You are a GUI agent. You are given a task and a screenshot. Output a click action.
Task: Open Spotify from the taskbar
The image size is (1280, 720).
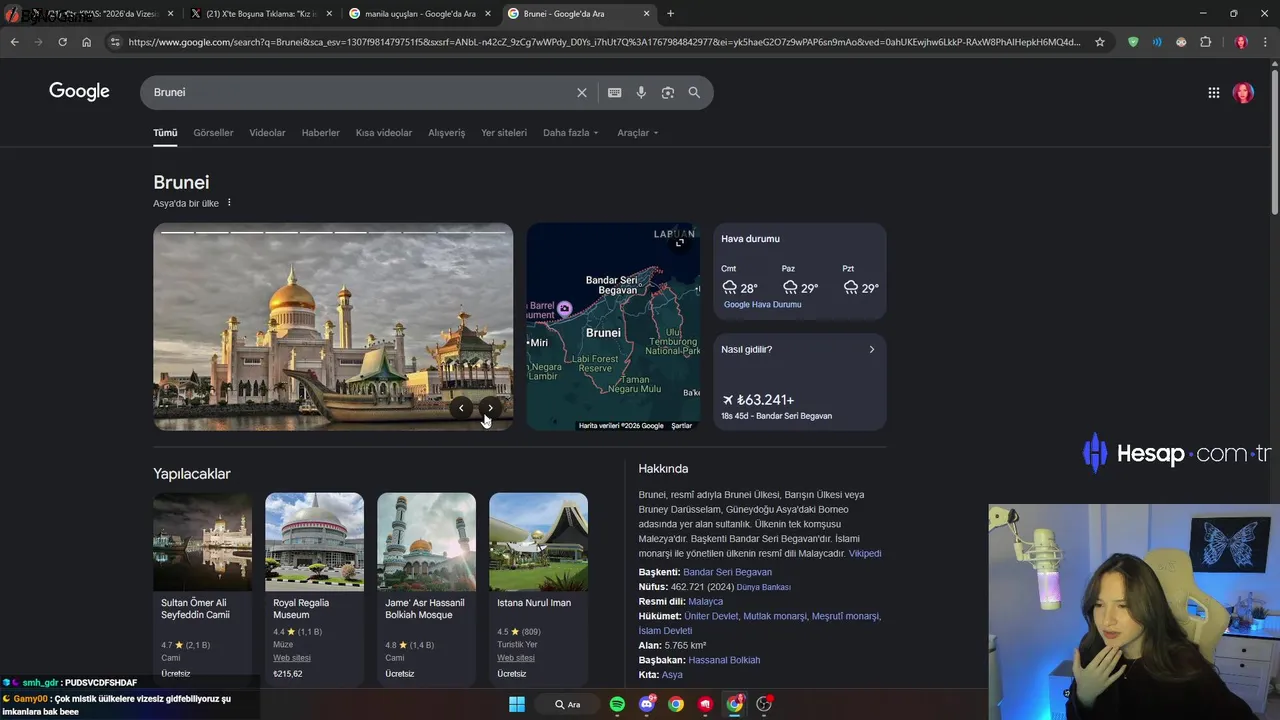(x=617, y=704)
